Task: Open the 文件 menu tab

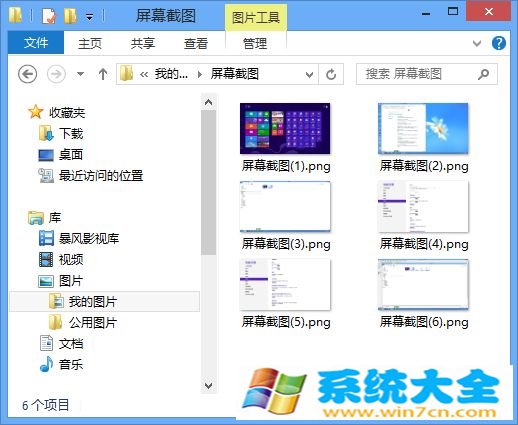Action: click(x=36, y=43)
